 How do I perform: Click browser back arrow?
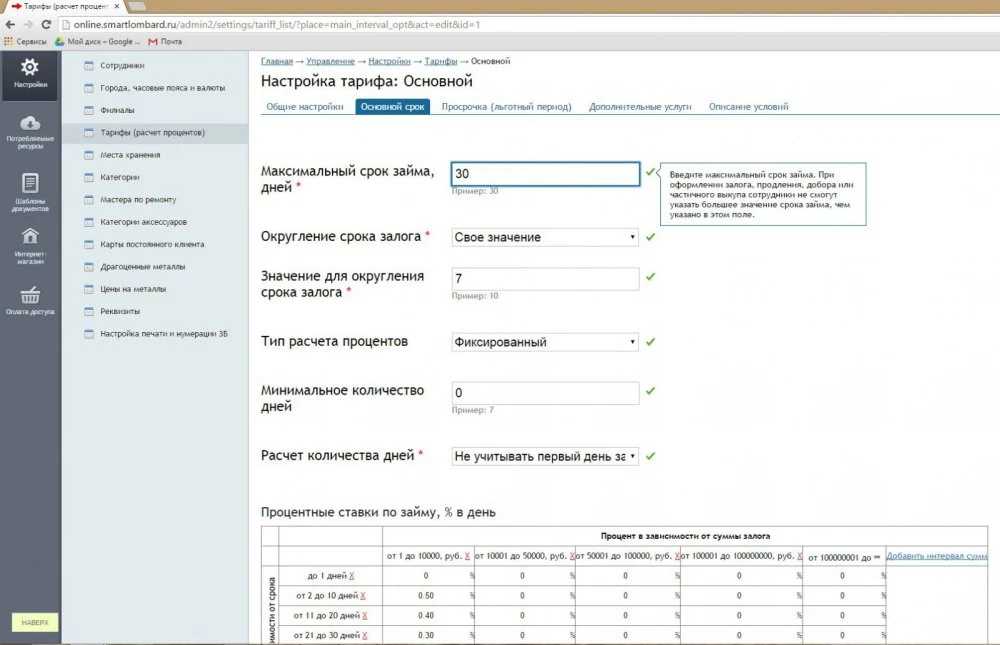click(10, 24)
